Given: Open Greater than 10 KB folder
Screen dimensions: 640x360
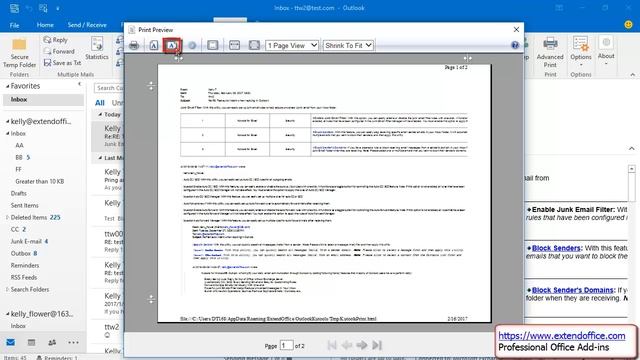Looking at the screenshot, I should (x=40, y=181).
